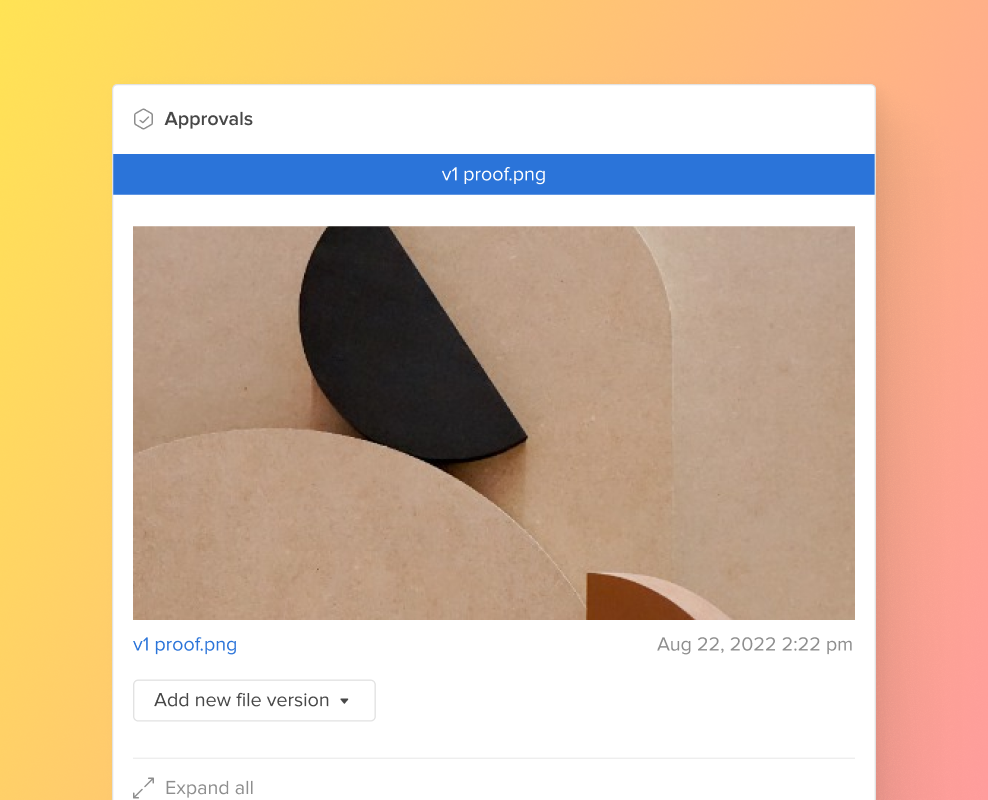Select the blue v1 proof.png version tab
988x800 pixels.
pyautogui.click(x=494, y=174)
